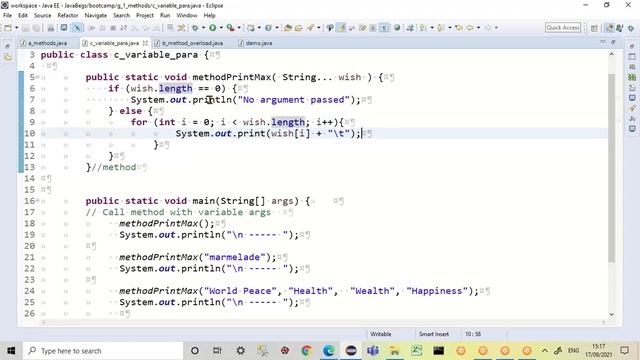Click the green Run button icon
640x360 pixels.
(212, 28)
